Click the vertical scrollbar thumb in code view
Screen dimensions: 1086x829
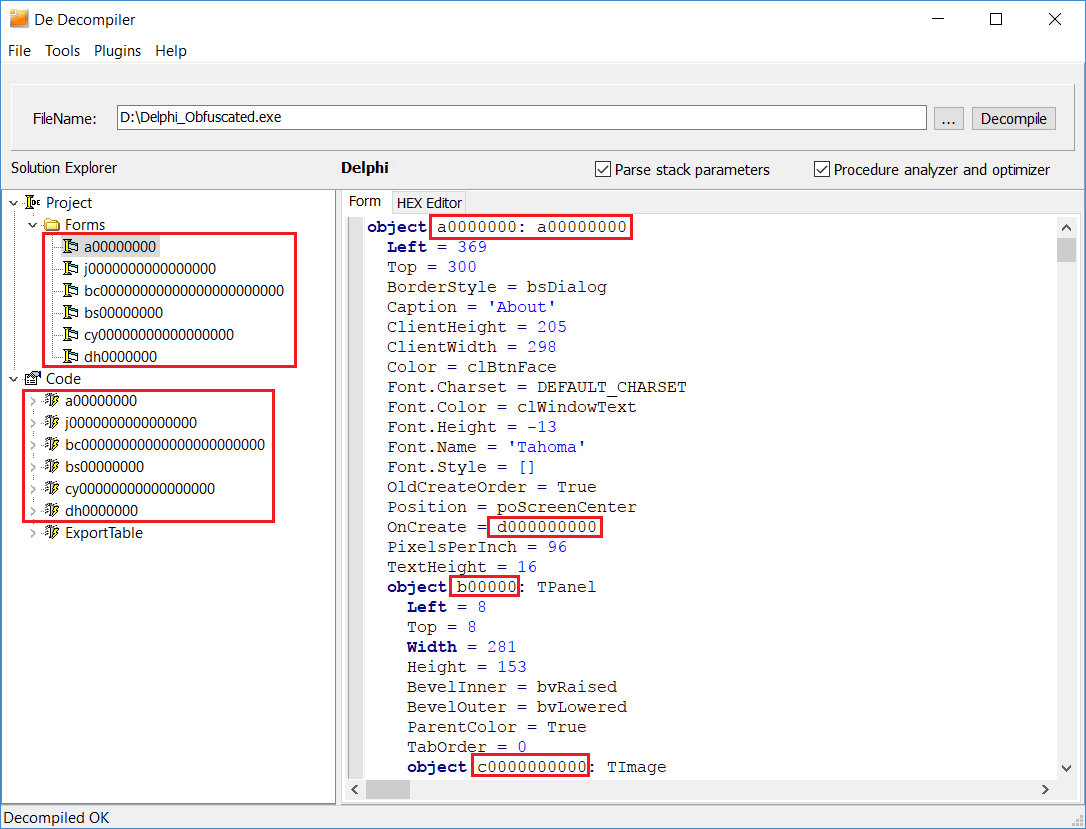1067,250
